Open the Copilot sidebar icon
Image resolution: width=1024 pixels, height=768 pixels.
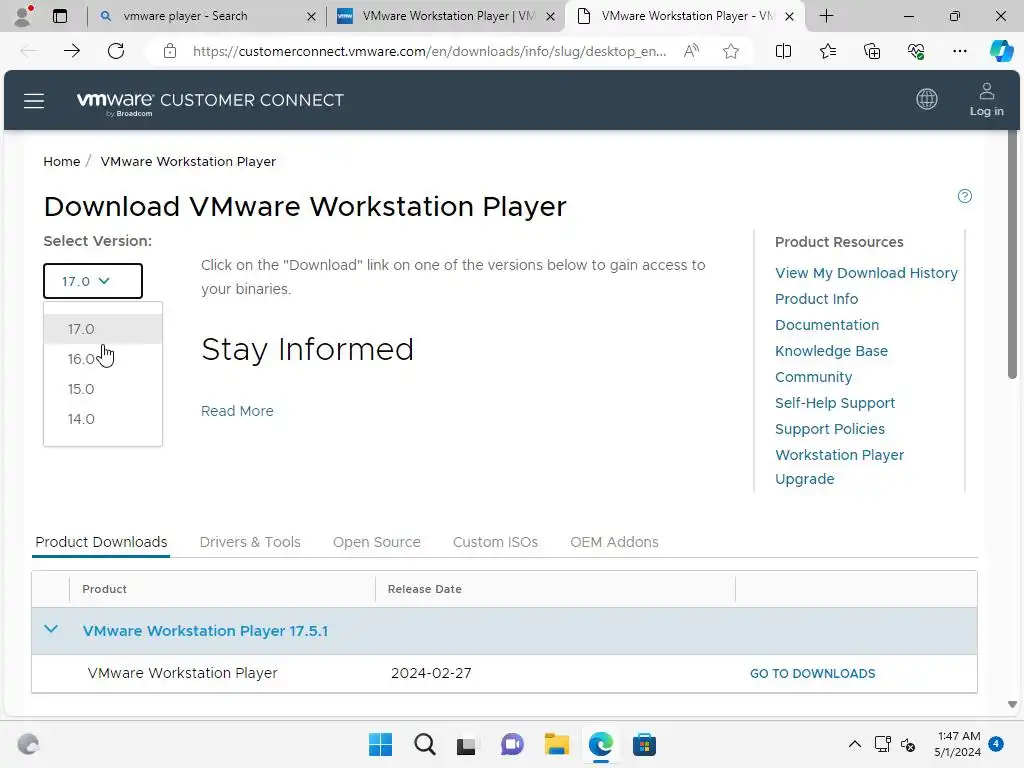1001,51
